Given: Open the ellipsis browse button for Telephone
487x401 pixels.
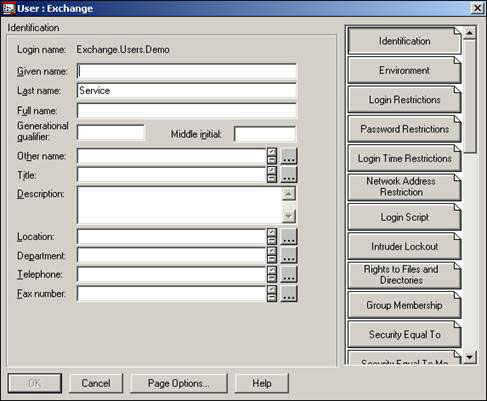Looking at the screenshot, I should pyautogui.click(x=289, y=274).
